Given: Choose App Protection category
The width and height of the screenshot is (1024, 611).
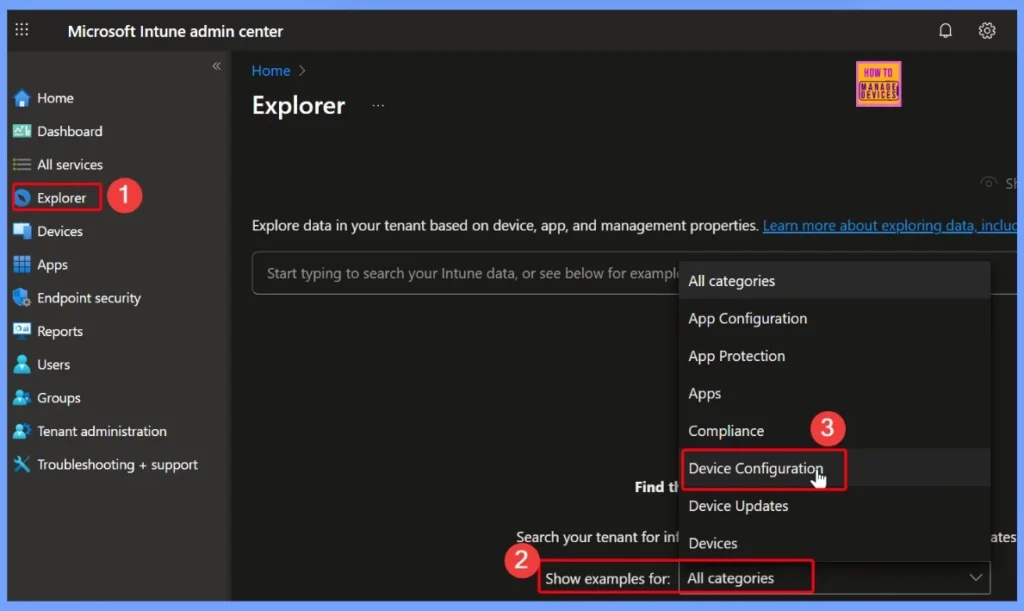Looking at the screenshot, I should pyautogui.click(x=834, y=356).
